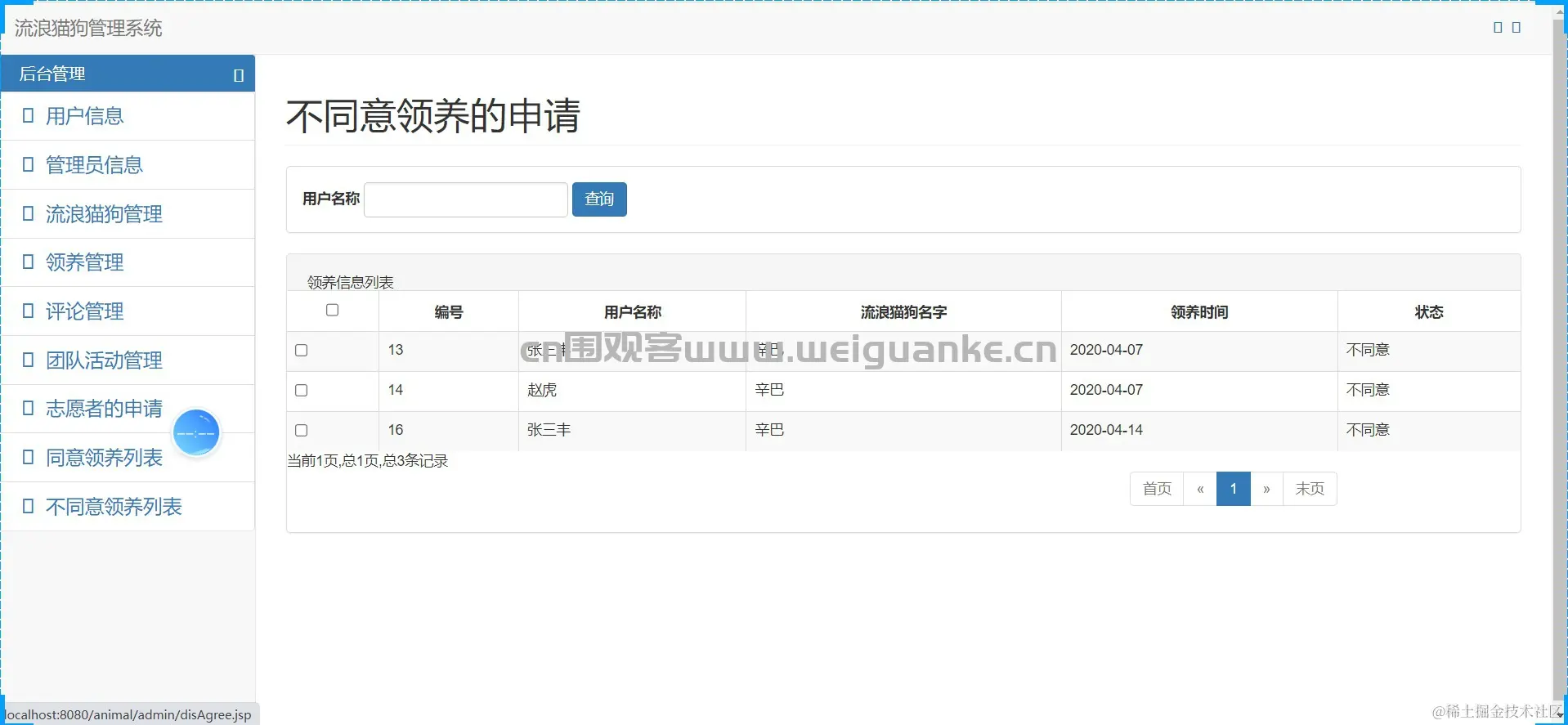Check the row for 赵虎, 编号 14
Image resolution: width=1568 pixels, height=725 pixels.
tap(301, 390)
